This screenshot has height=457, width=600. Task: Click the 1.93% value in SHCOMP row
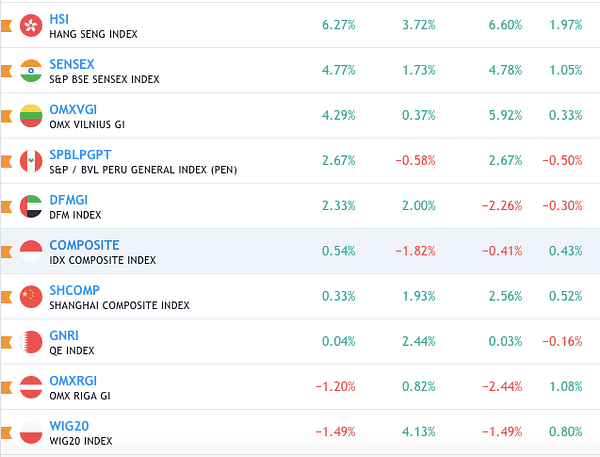pyautogui.click(x=419, y=296)
